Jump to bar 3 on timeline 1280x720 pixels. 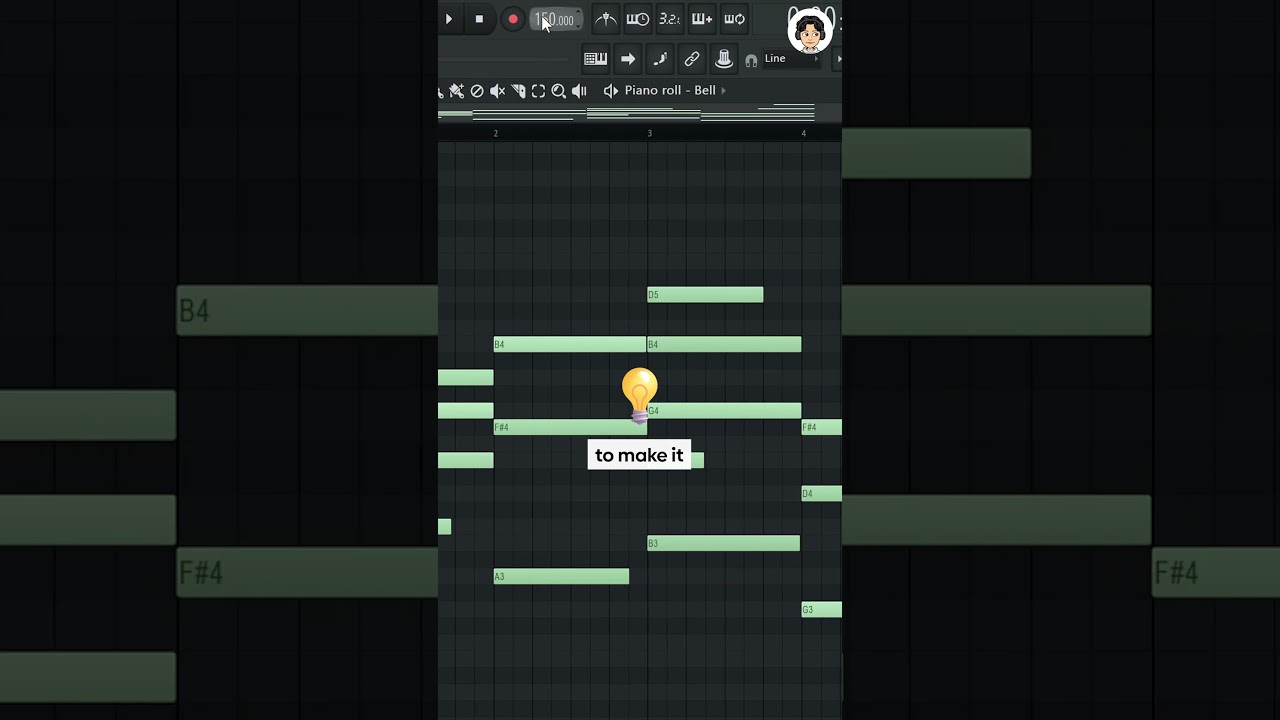click(649, 133)
